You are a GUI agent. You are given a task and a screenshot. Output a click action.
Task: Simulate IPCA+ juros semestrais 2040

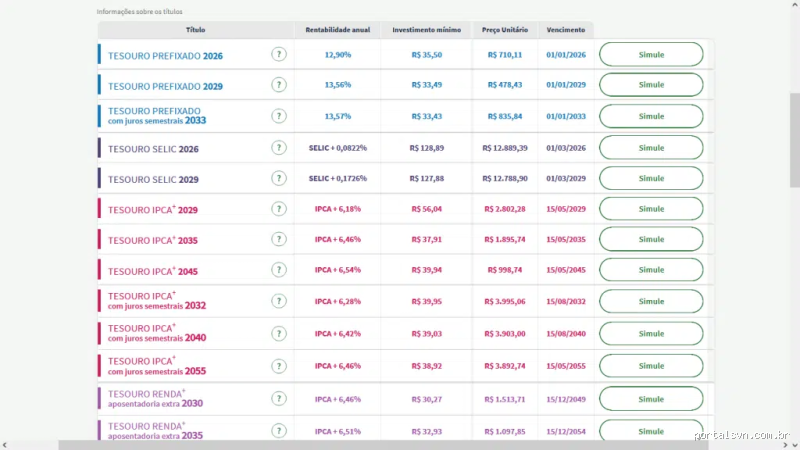pos(651,333)
